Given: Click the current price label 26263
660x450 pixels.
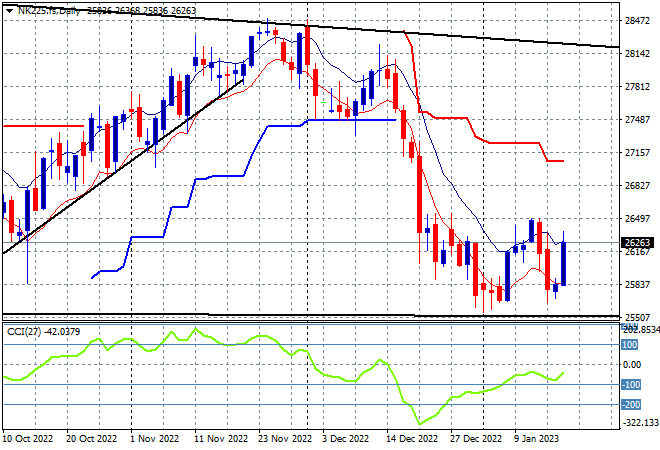Looking at the screenshot, I should click(637, 242).
